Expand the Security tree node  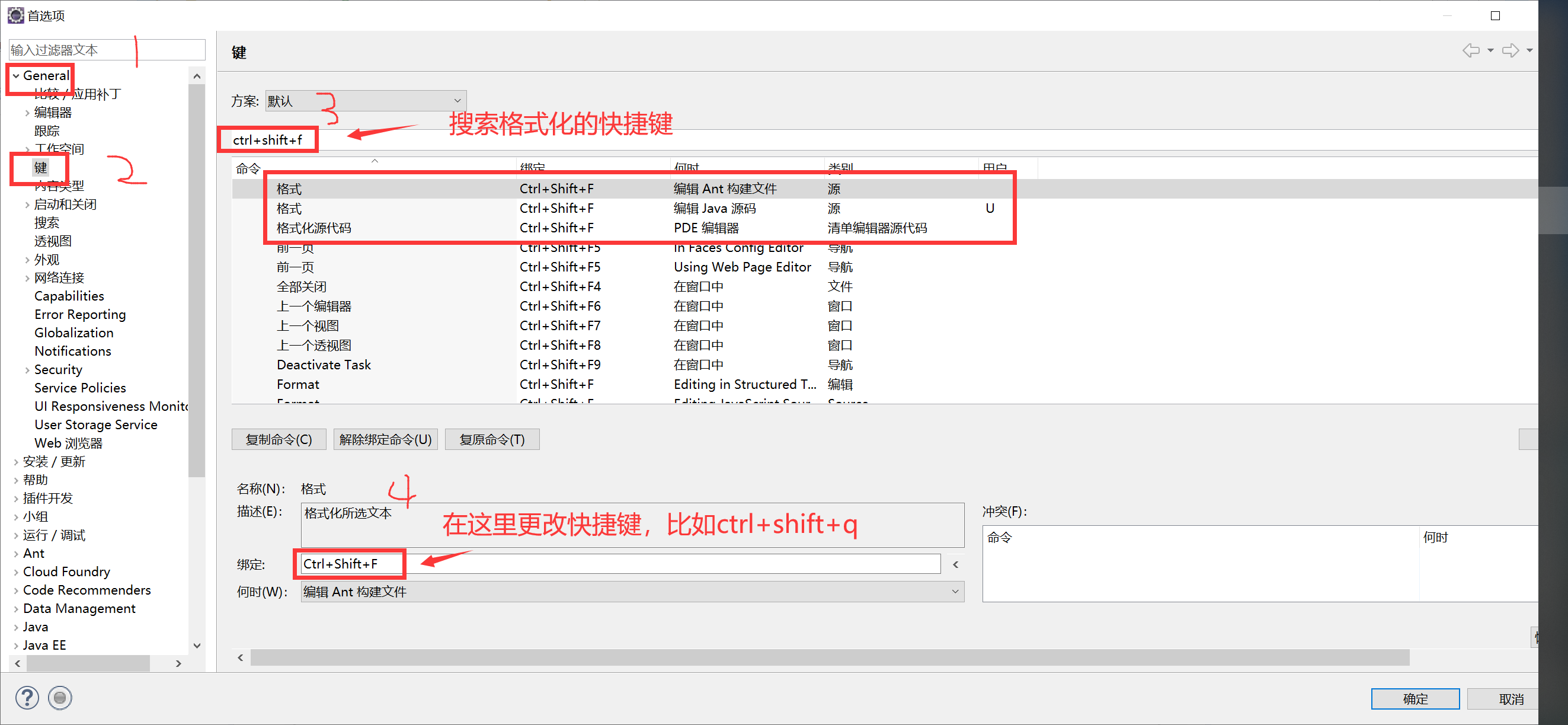coord(27,370)
